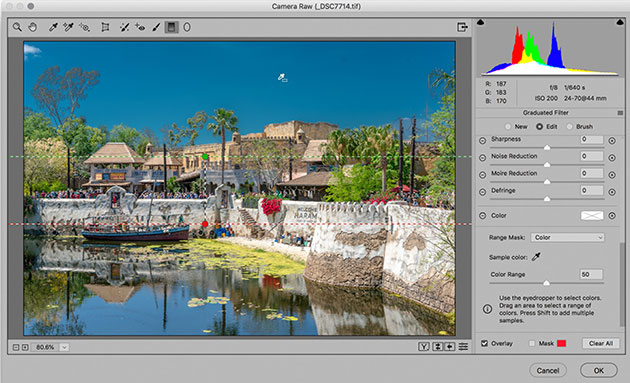Decrease Sharpness with minus button
This screenshot has height=383, width=630.
click(483, 141)
